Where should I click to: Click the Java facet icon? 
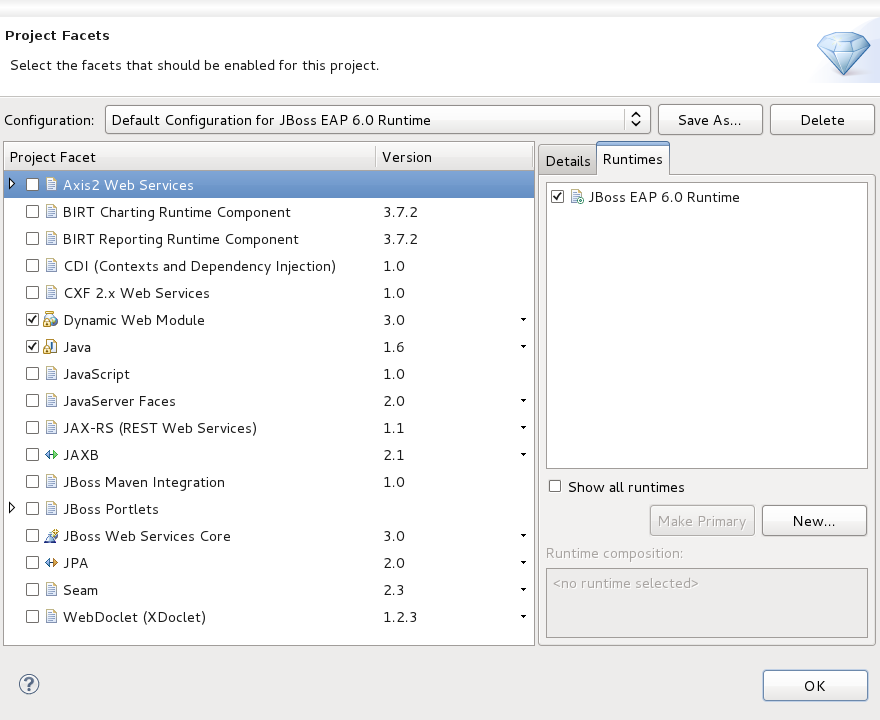(x=51, y=347)
